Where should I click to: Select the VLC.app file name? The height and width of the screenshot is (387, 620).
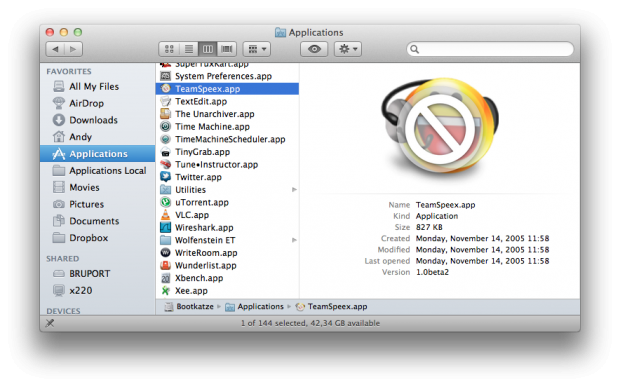pos(192,215)
